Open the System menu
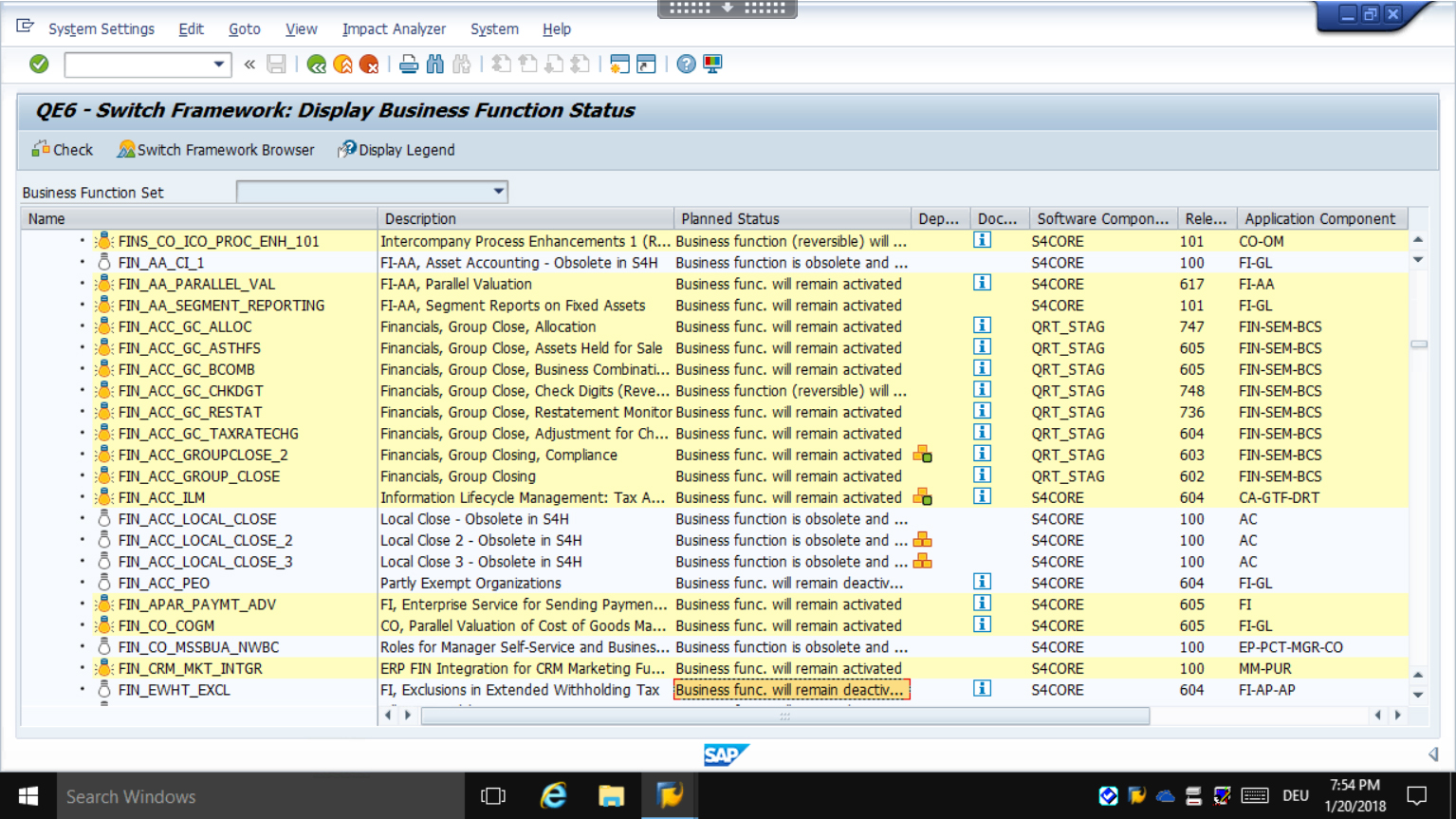1456x819 pixels. point(495,29)
